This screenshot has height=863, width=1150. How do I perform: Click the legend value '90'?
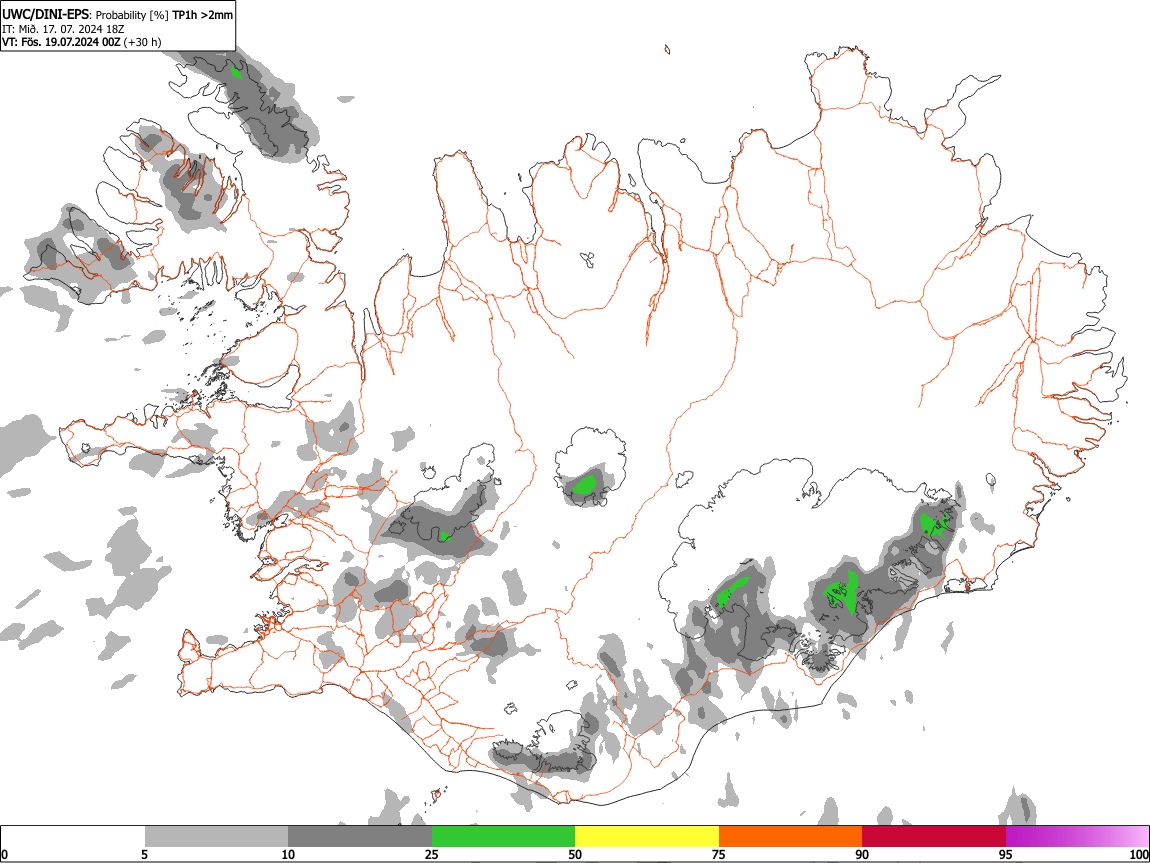pos(862,854)
